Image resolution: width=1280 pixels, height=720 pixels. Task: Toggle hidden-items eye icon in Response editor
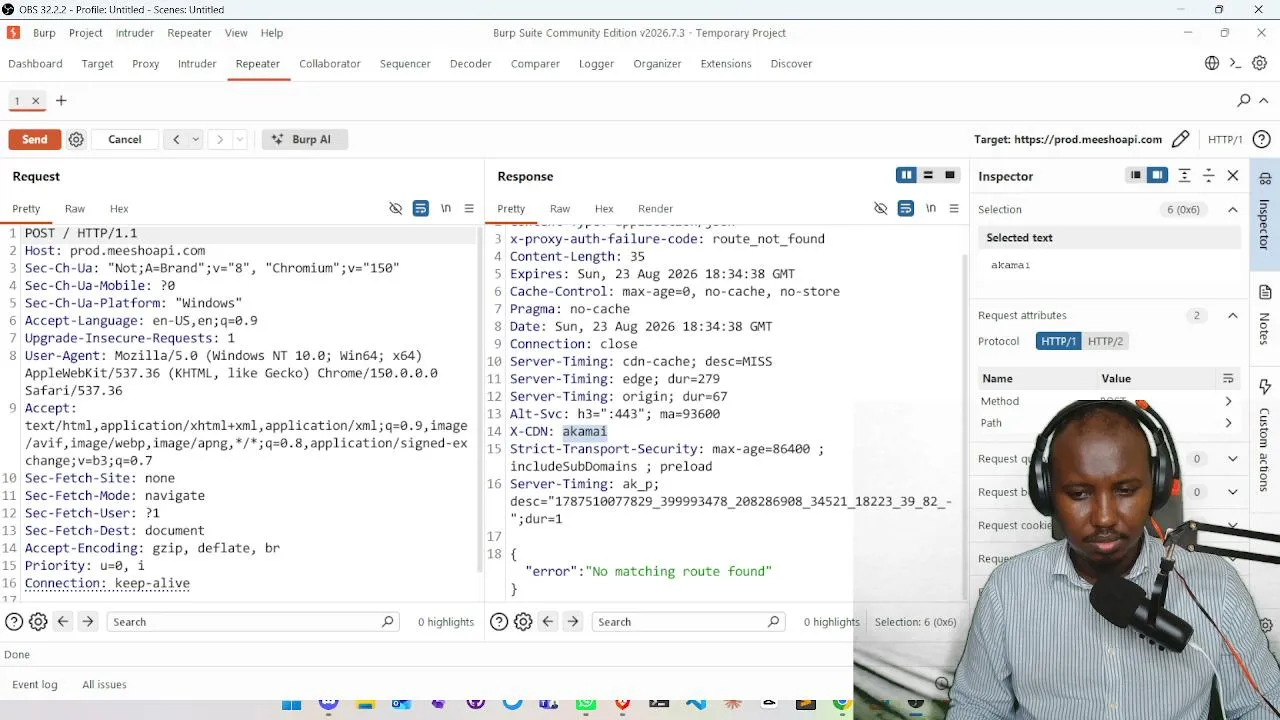click(x=881, y=208)
